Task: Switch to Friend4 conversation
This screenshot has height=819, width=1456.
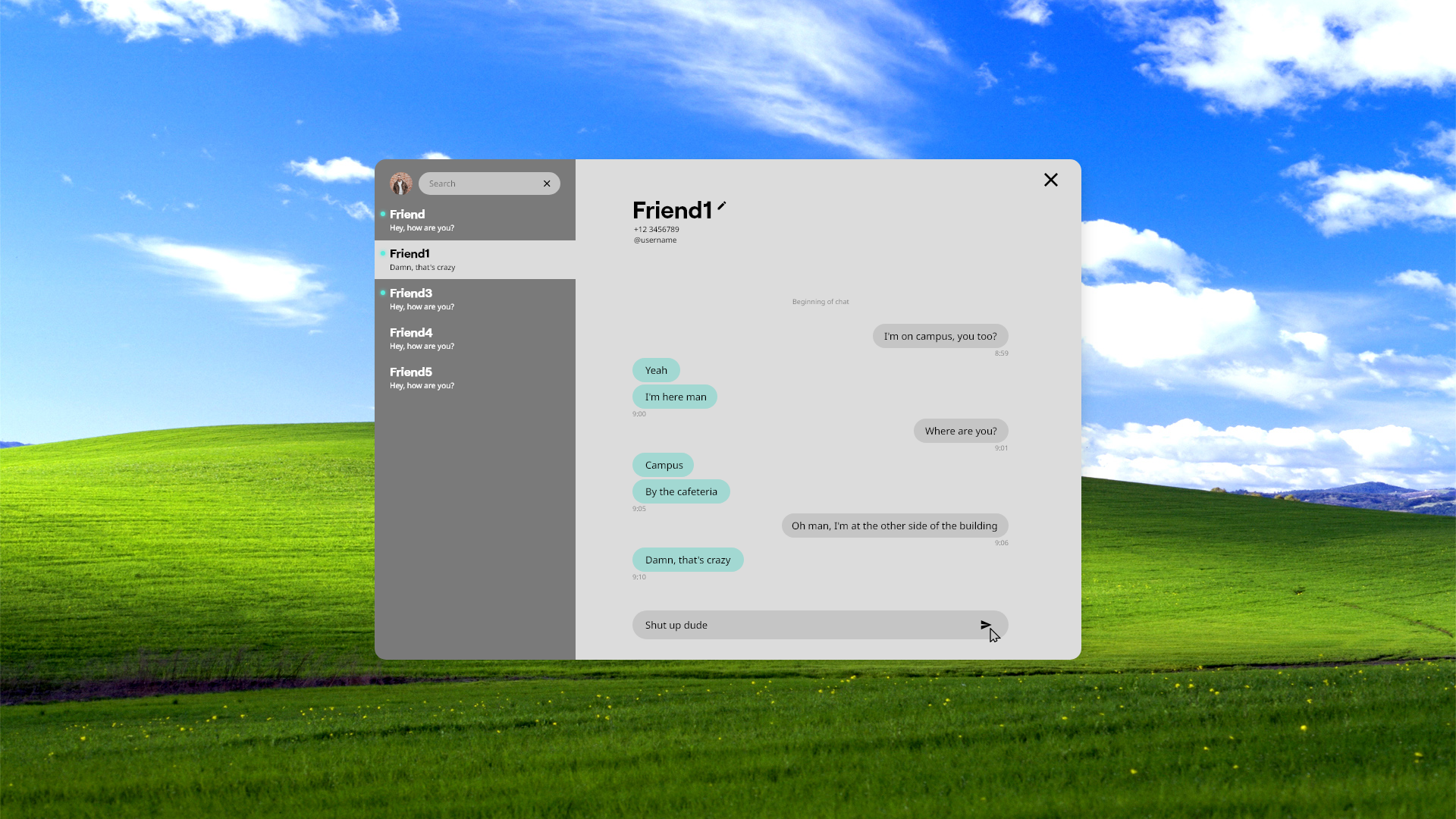Action: [475, 338]
